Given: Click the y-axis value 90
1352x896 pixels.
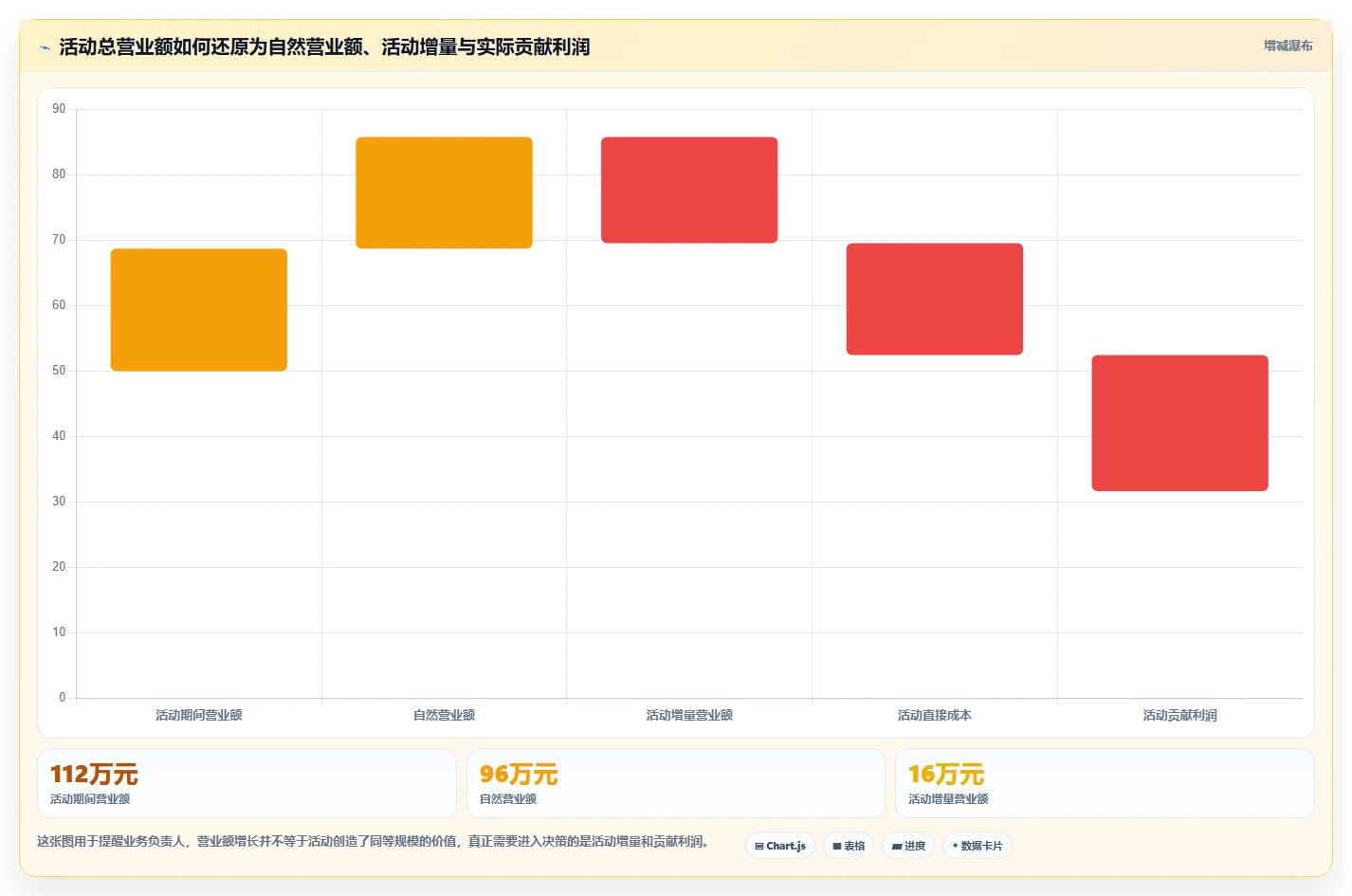Looking at the screenshot, I should (x=59, y=109).
